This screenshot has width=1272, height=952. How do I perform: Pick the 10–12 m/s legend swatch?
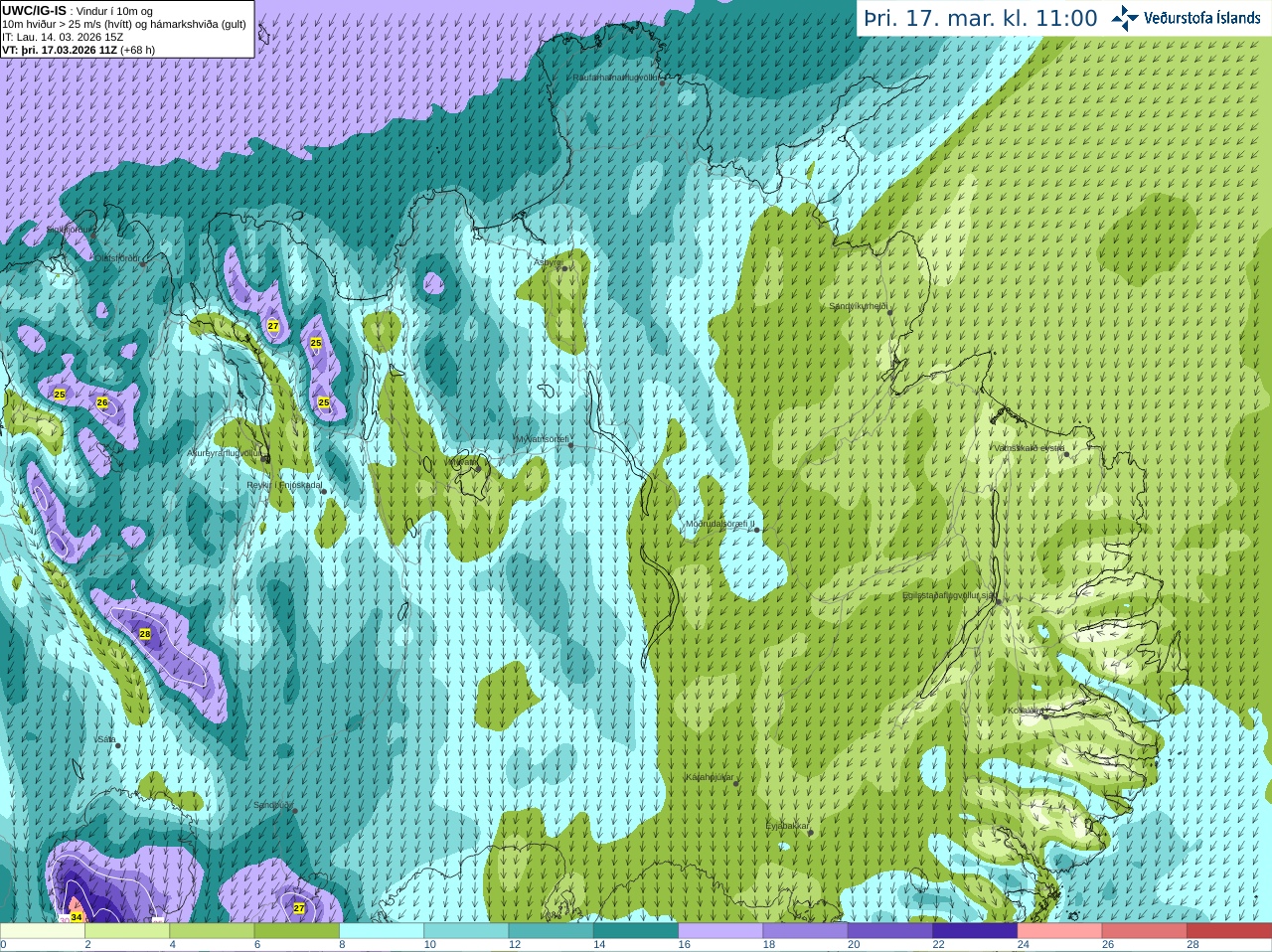(466, 931)
